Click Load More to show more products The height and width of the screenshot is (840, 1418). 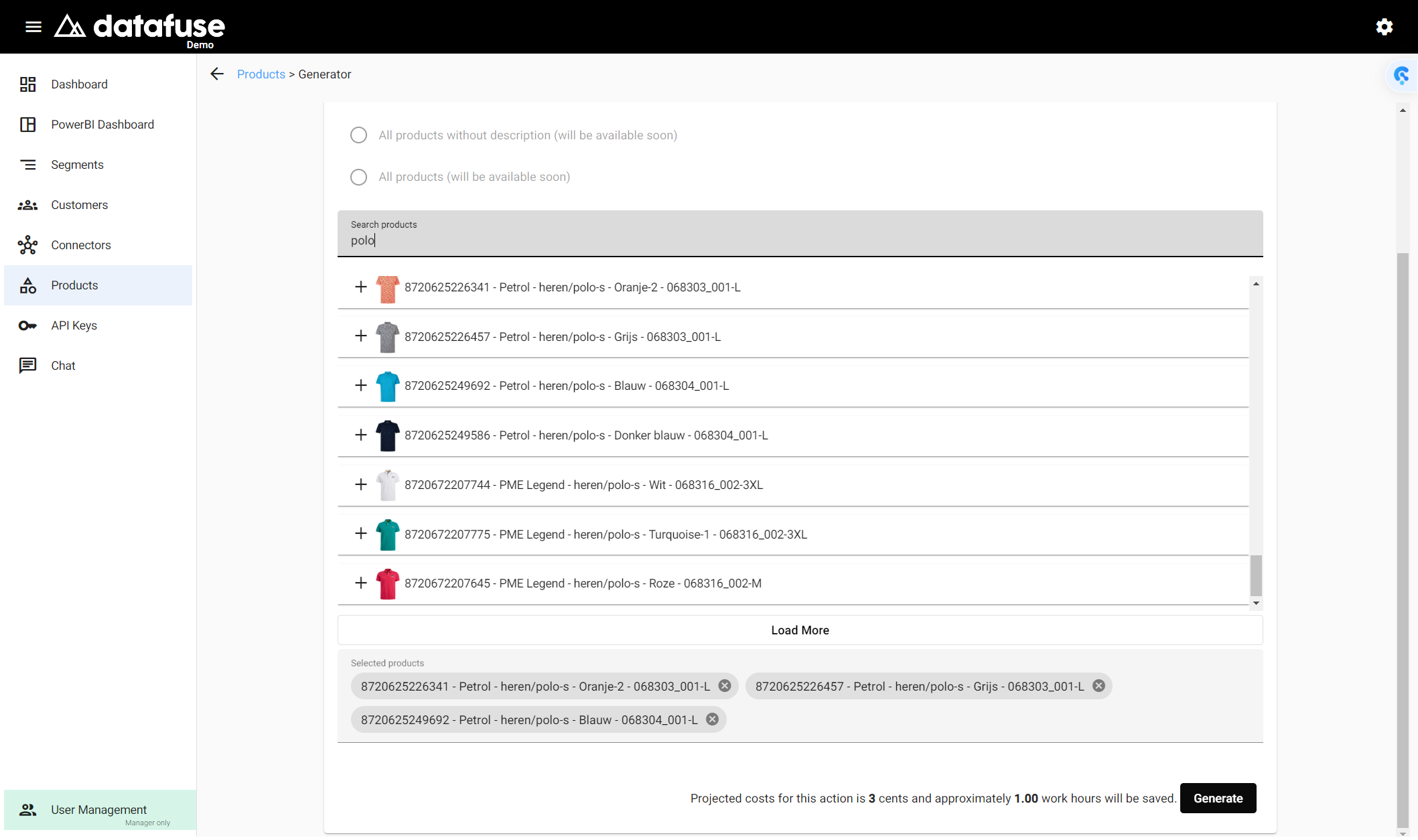[800, 630]
